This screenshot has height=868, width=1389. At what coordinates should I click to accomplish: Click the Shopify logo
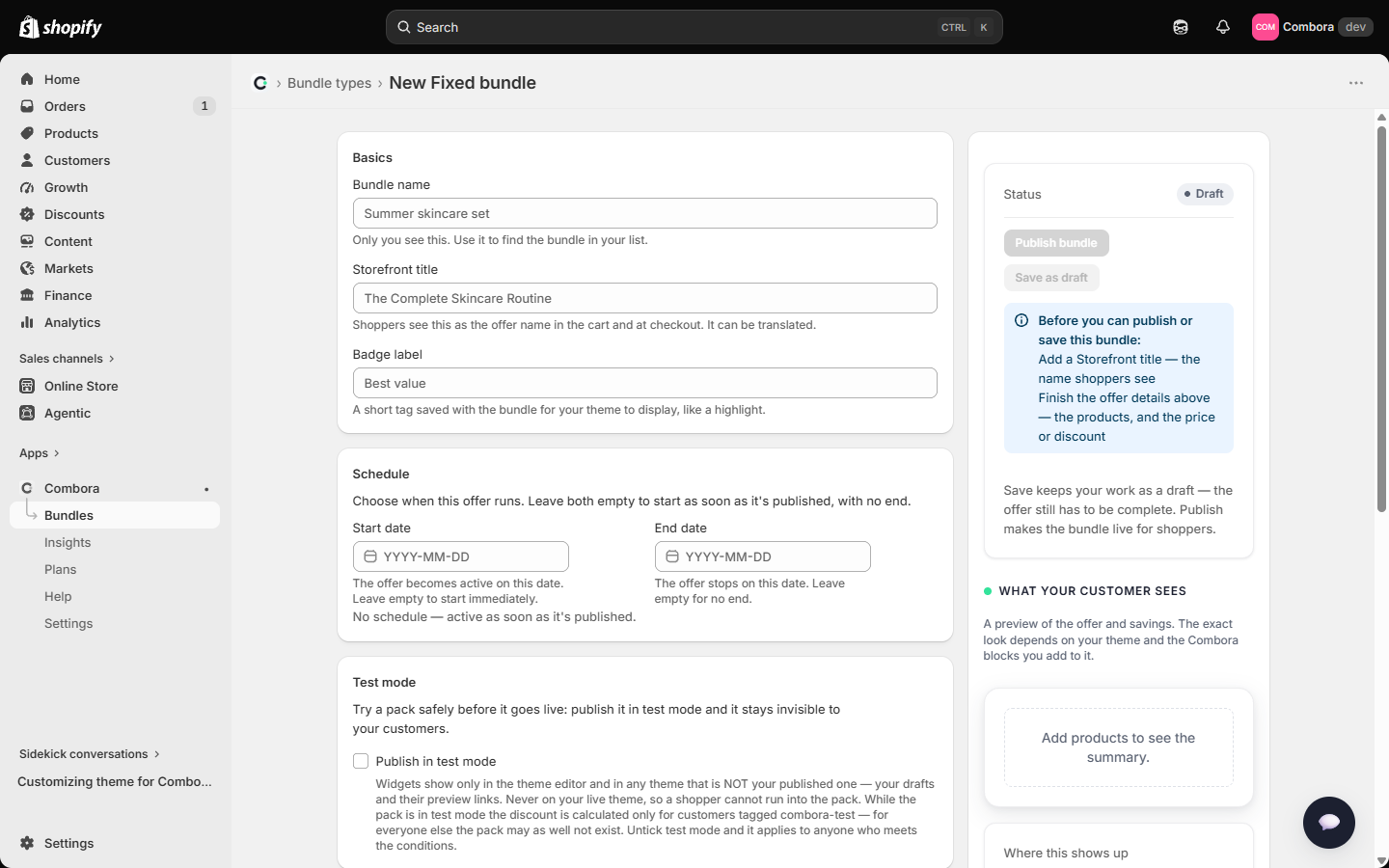pyautogui.click(x=61, y=27)
